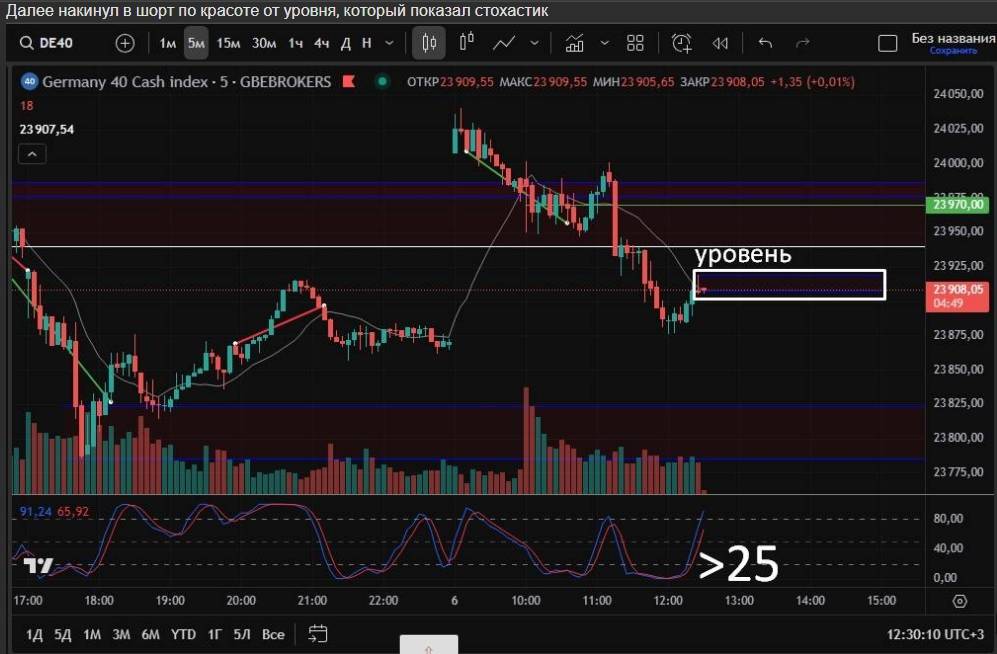The image size is (997, 654).
Task: Open the indicators chart icon
Action: tap(575, 43)
